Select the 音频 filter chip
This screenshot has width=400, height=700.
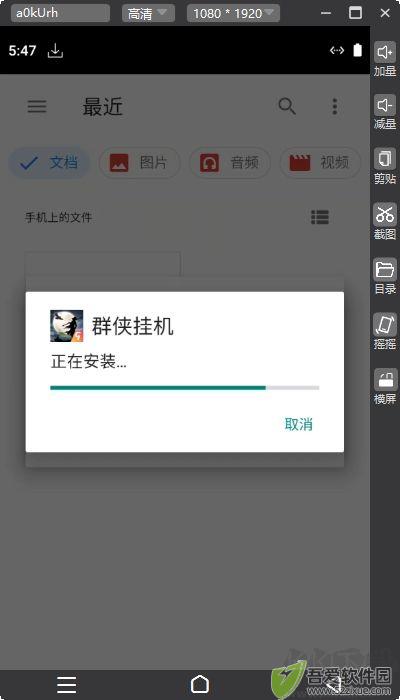coord(230,163)
